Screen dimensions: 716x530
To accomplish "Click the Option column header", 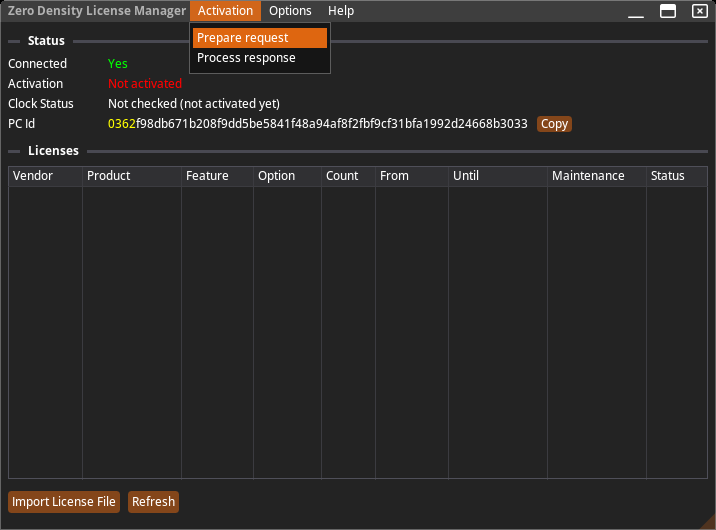I will [287, 176].
